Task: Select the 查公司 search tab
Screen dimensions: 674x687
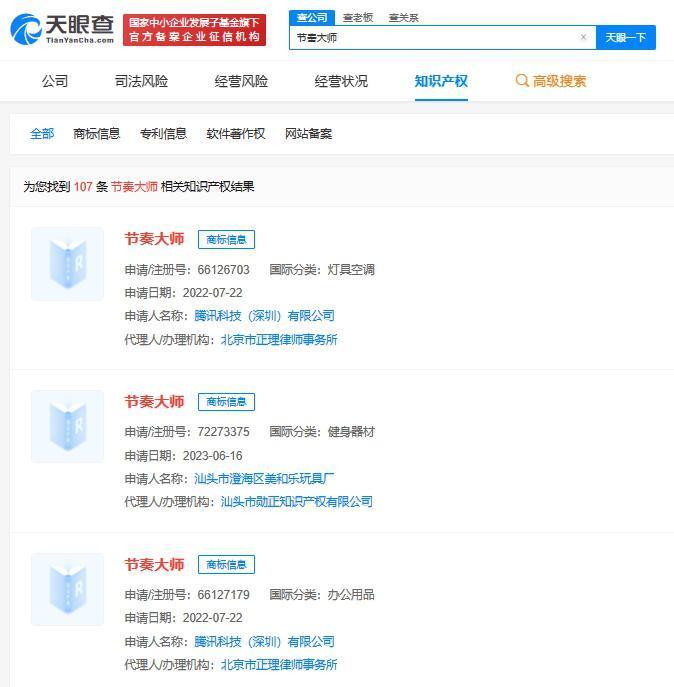Action: pyautogui.click(x=312, y=18)
